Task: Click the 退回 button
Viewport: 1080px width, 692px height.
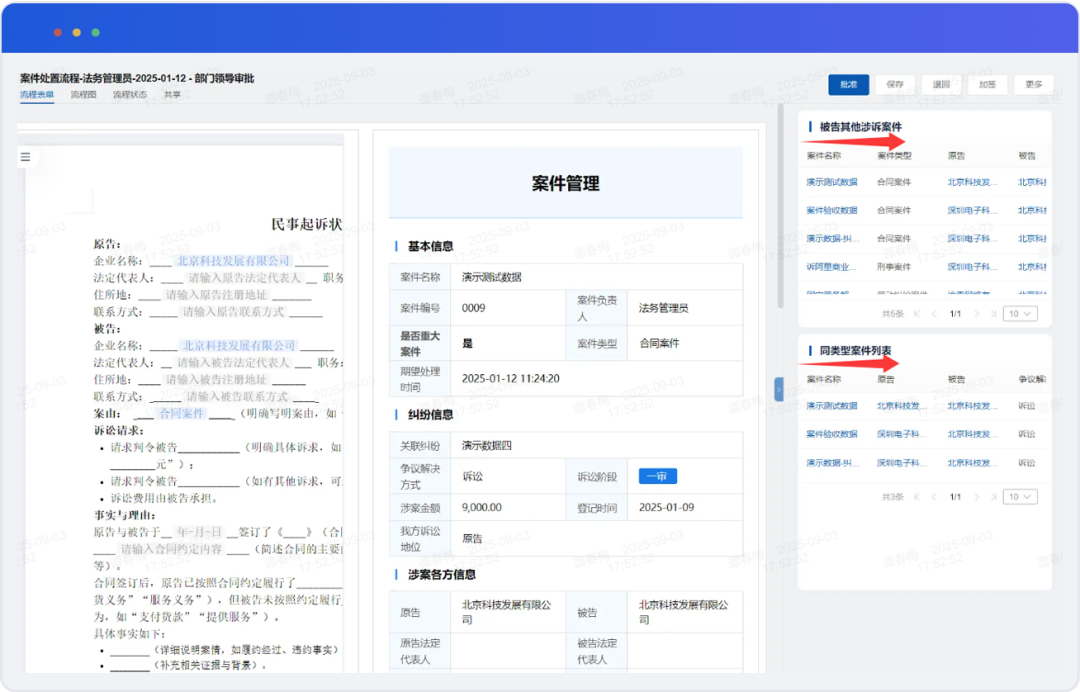Action: [x=941, y=85]
